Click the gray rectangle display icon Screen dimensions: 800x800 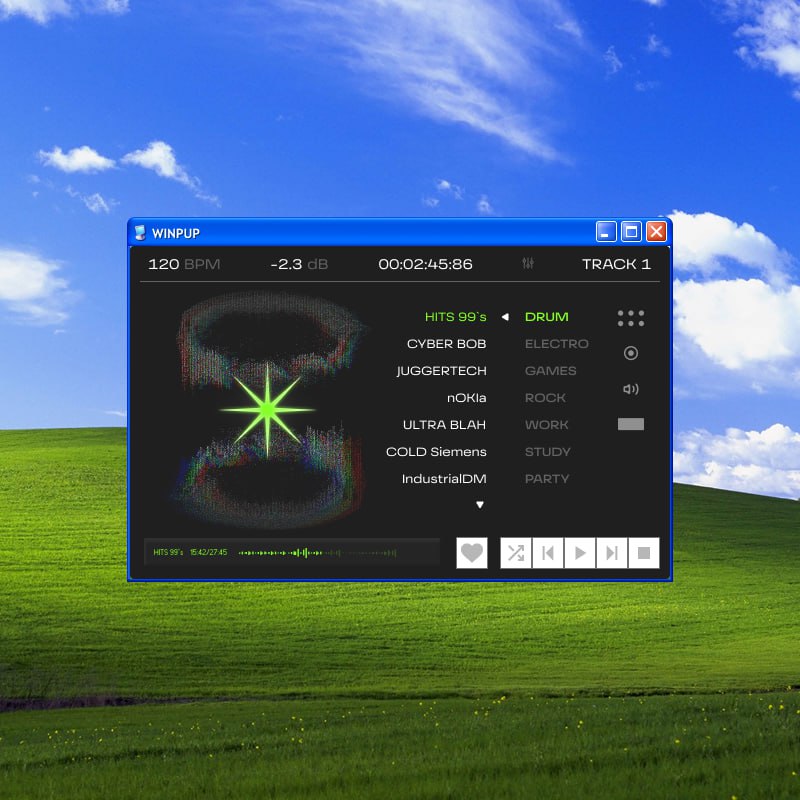pyautogui.click(x=631, y=424)
